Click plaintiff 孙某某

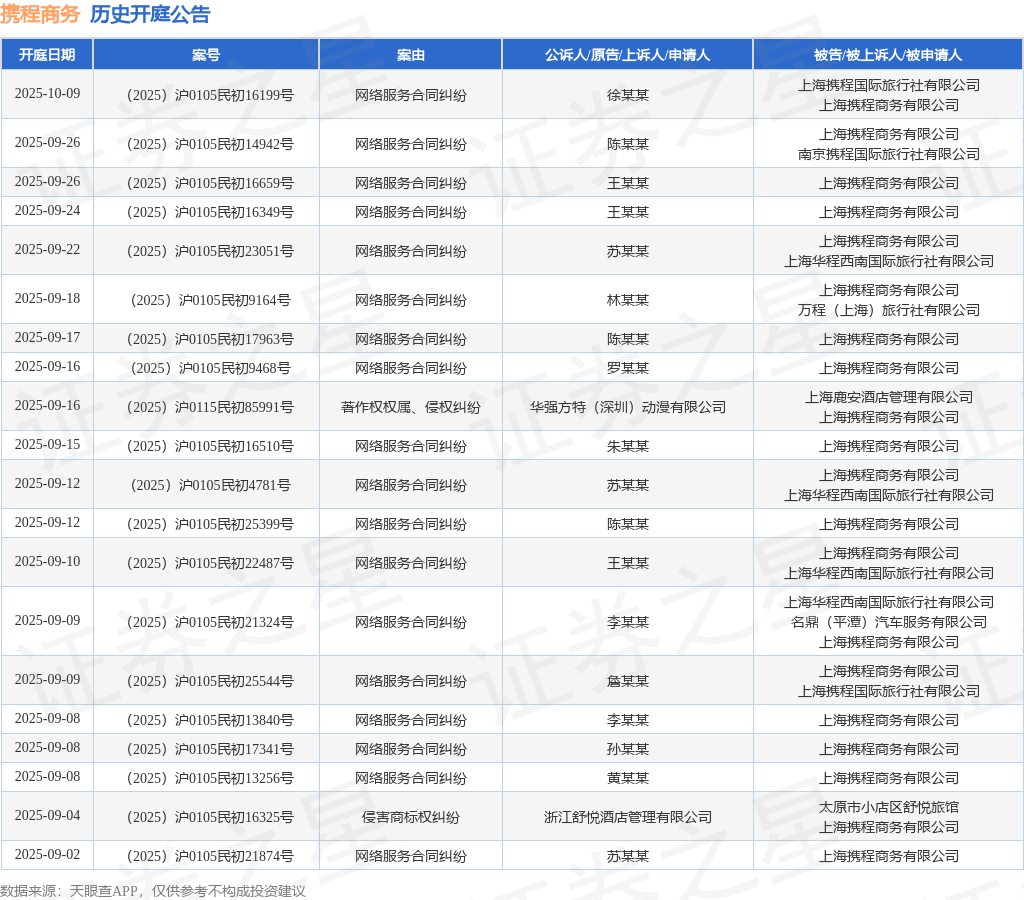coord(628,750)
